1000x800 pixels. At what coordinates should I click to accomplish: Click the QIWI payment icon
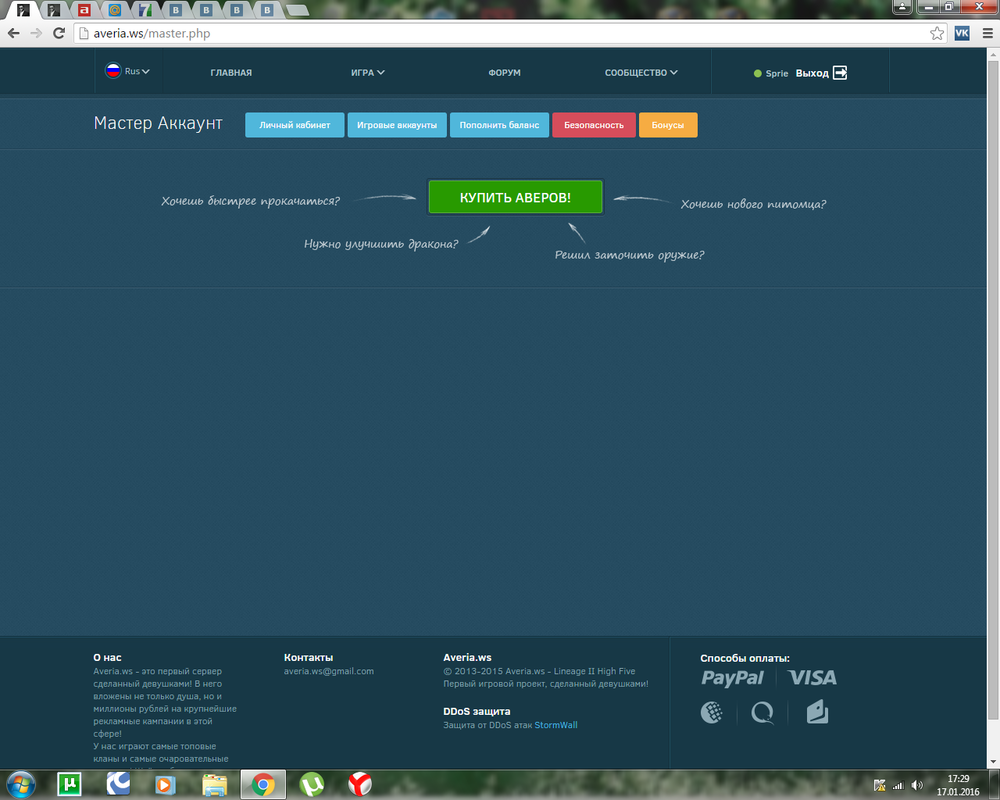763,713
